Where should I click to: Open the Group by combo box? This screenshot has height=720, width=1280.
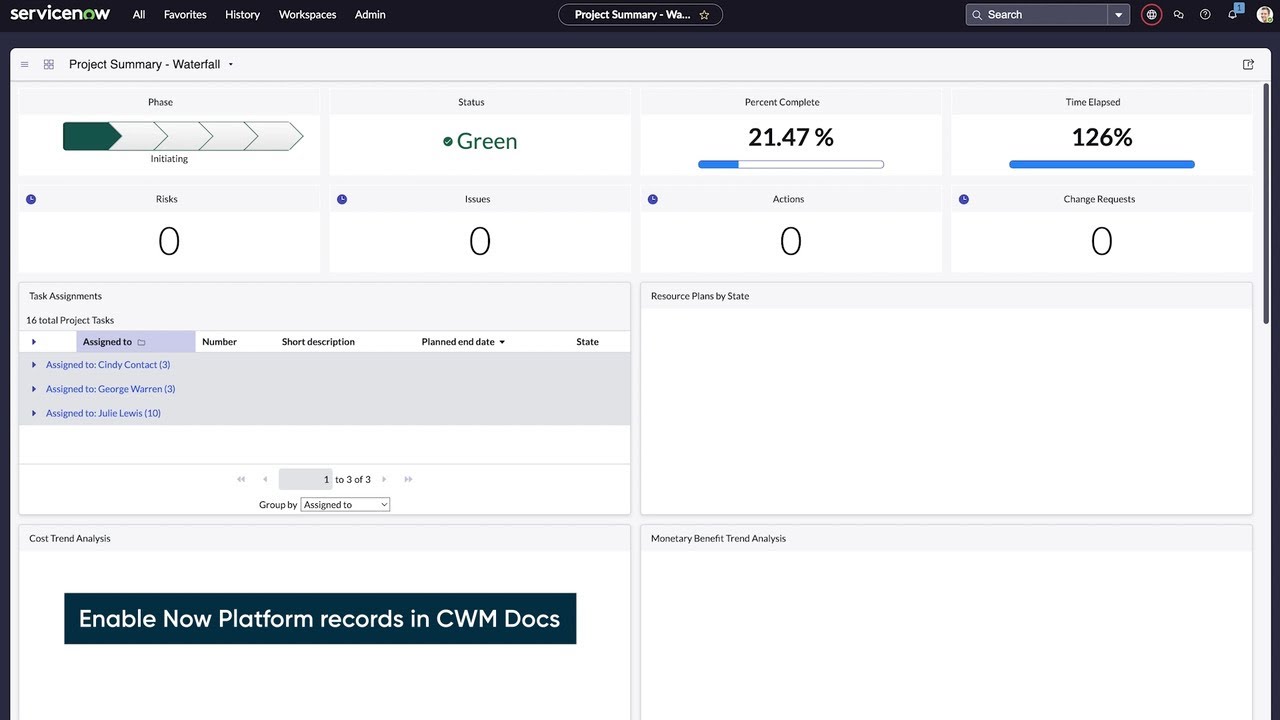(345, 504)
